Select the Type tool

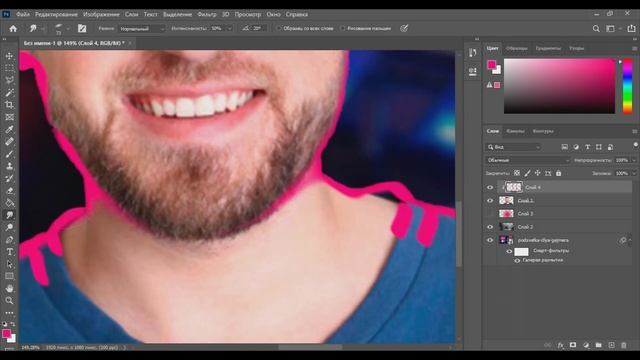(x=9, y=252)
